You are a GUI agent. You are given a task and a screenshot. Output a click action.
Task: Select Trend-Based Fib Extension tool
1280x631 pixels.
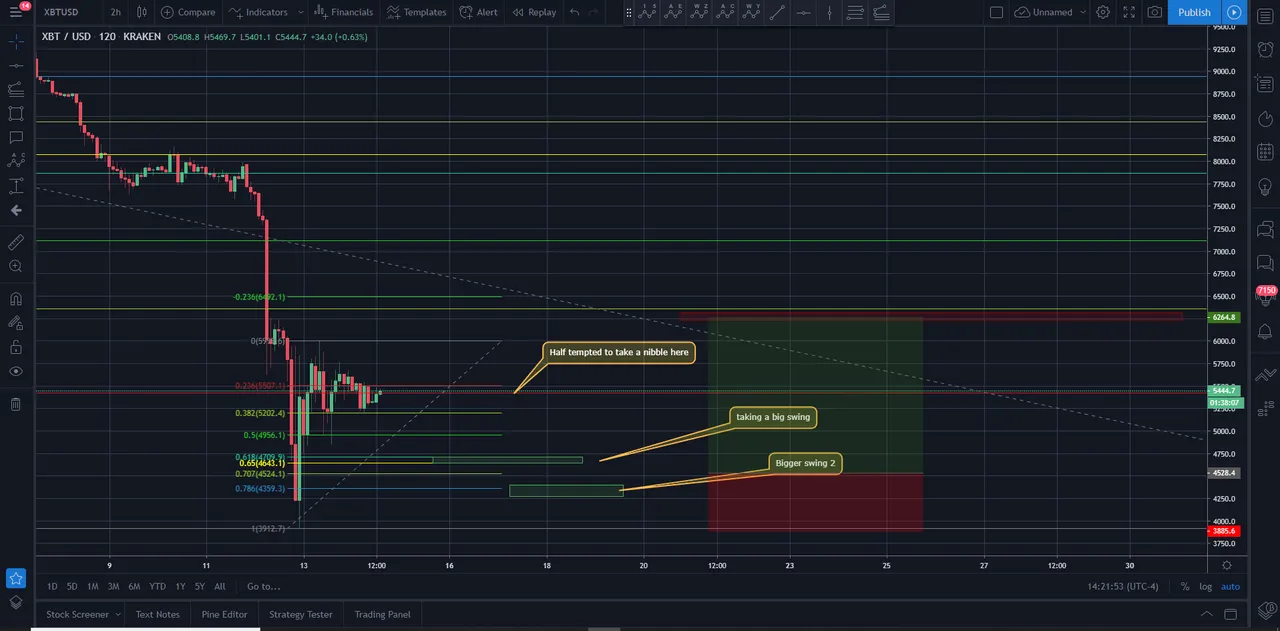coord(881,12)
